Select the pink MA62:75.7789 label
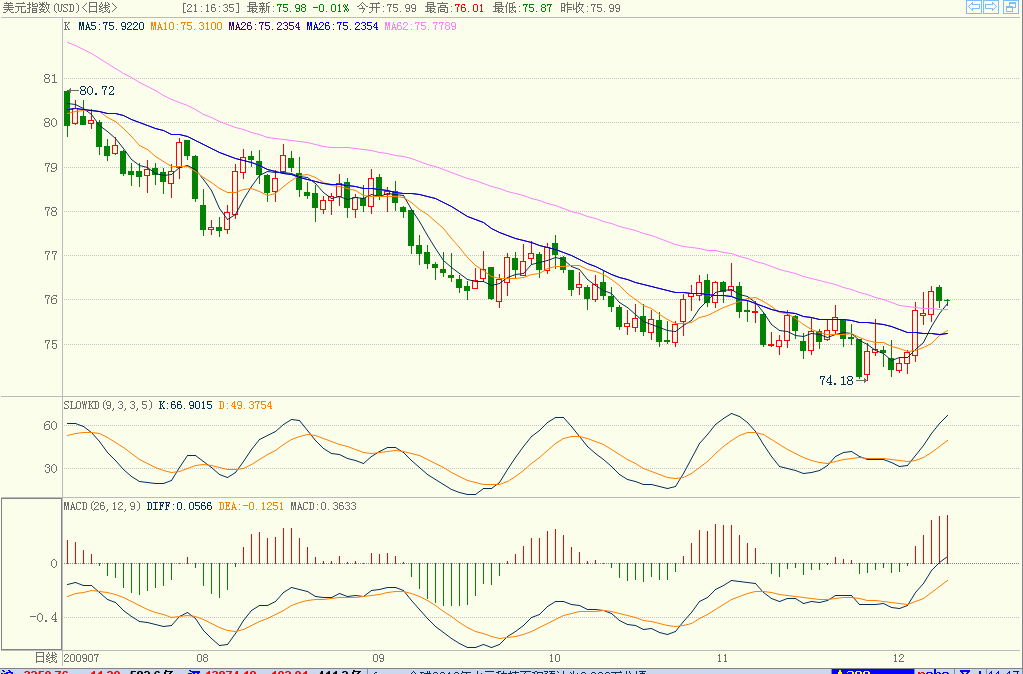This screenshot has height=674, width=1023. point(421,27)
